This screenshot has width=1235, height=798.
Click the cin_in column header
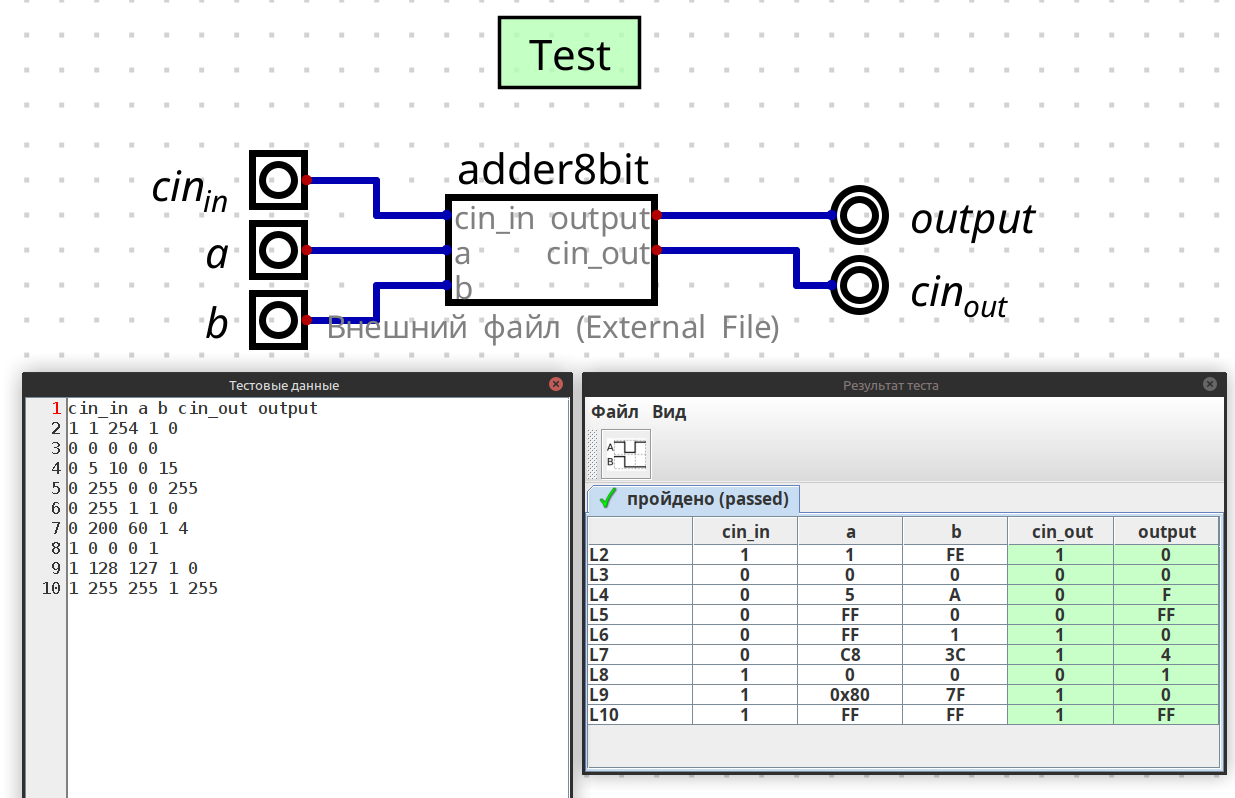pos(745,531)
